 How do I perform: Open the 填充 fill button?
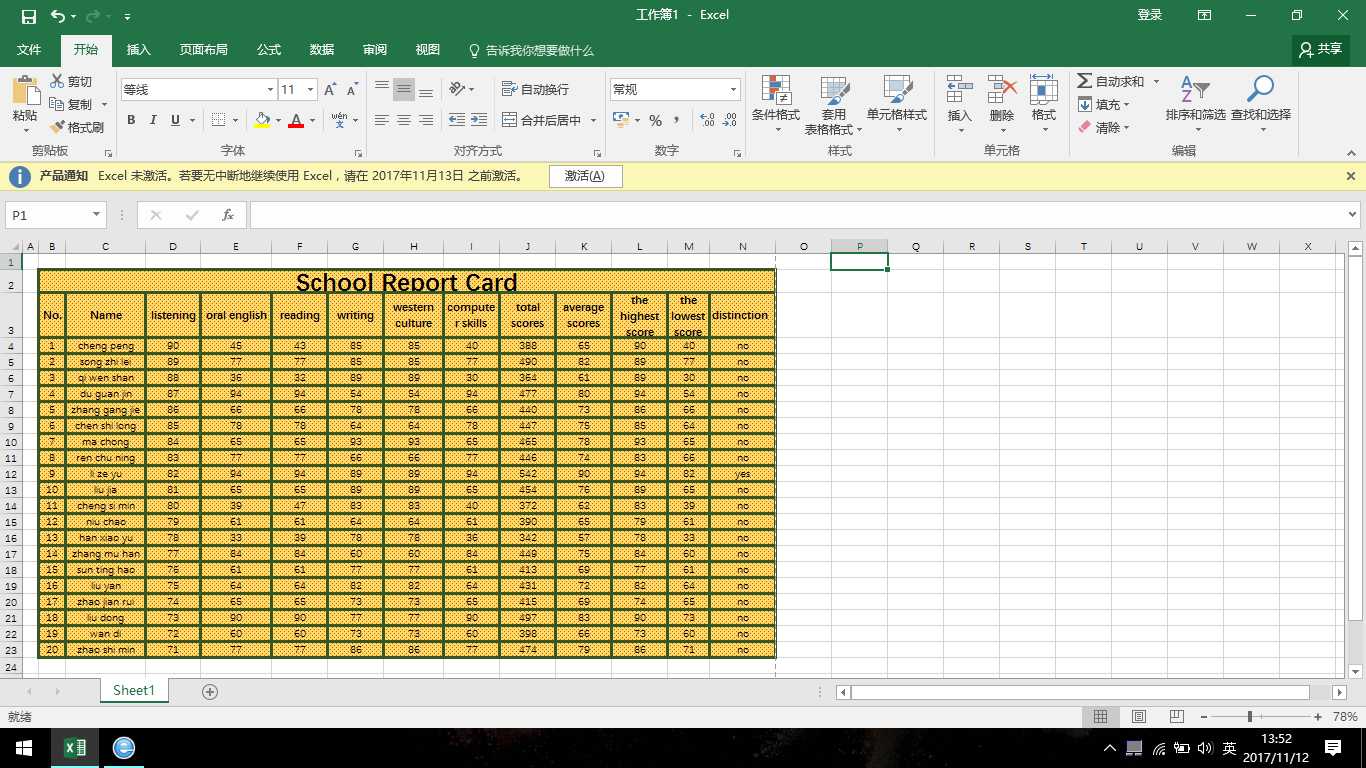(1104, 104)
